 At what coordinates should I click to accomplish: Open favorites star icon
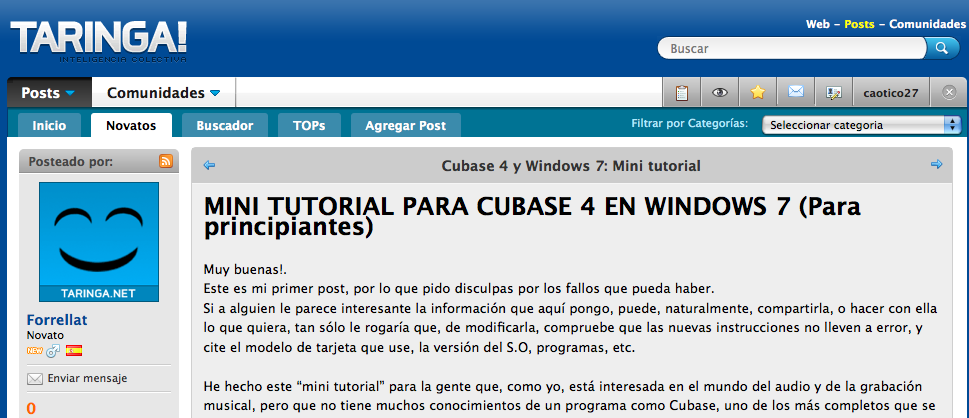[x=758, y=93]
